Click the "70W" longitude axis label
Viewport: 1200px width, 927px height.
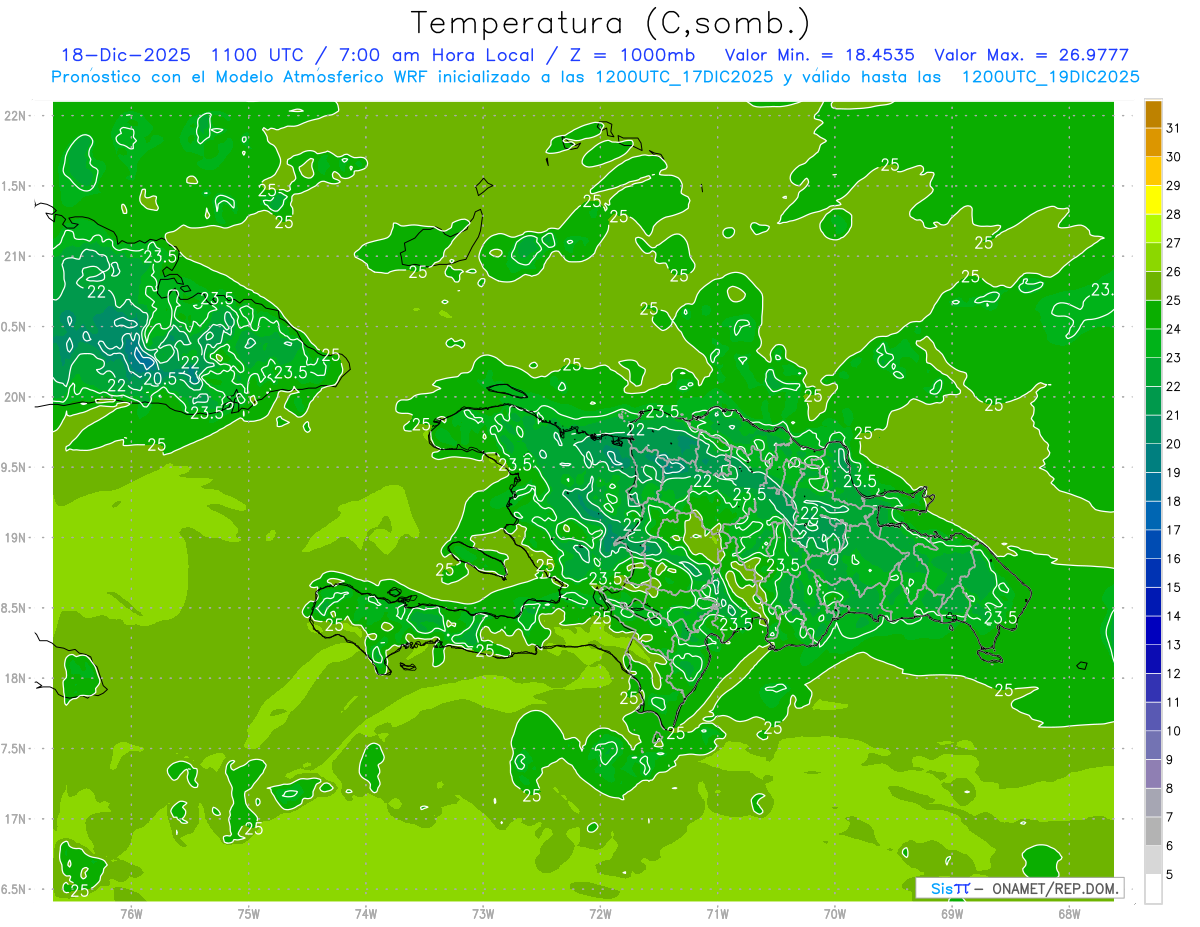click(x=835, y=912)
